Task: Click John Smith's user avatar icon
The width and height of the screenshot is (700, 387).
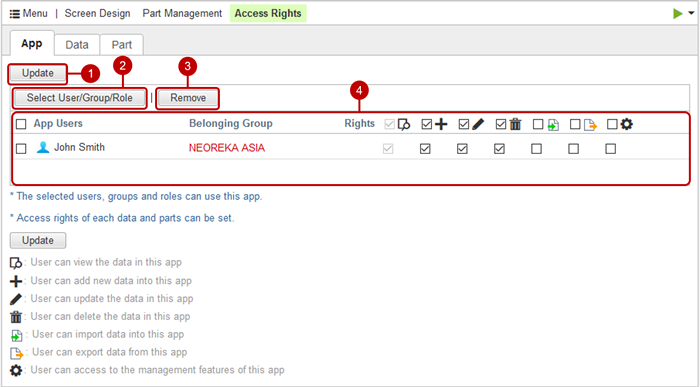Action: click(x=43, y=147)
